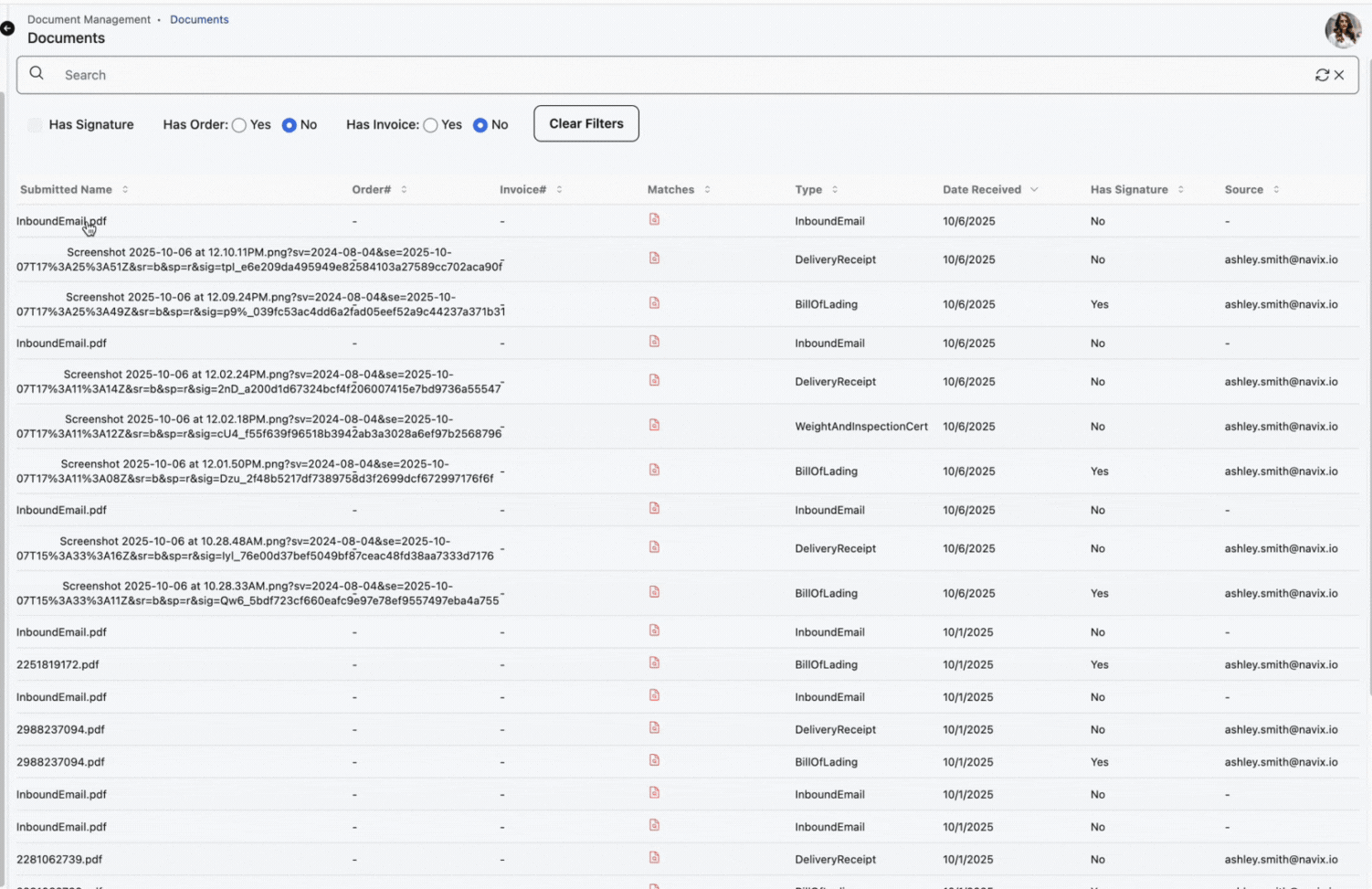Enable the Has Signature checkbox filter
Viewport: 1372px width, 889px height.
pos(35,125)
